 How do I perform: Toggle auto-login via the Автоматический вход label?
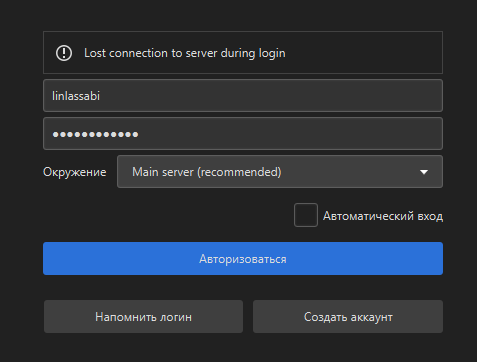pyautogui.click(x=383, y=216)
